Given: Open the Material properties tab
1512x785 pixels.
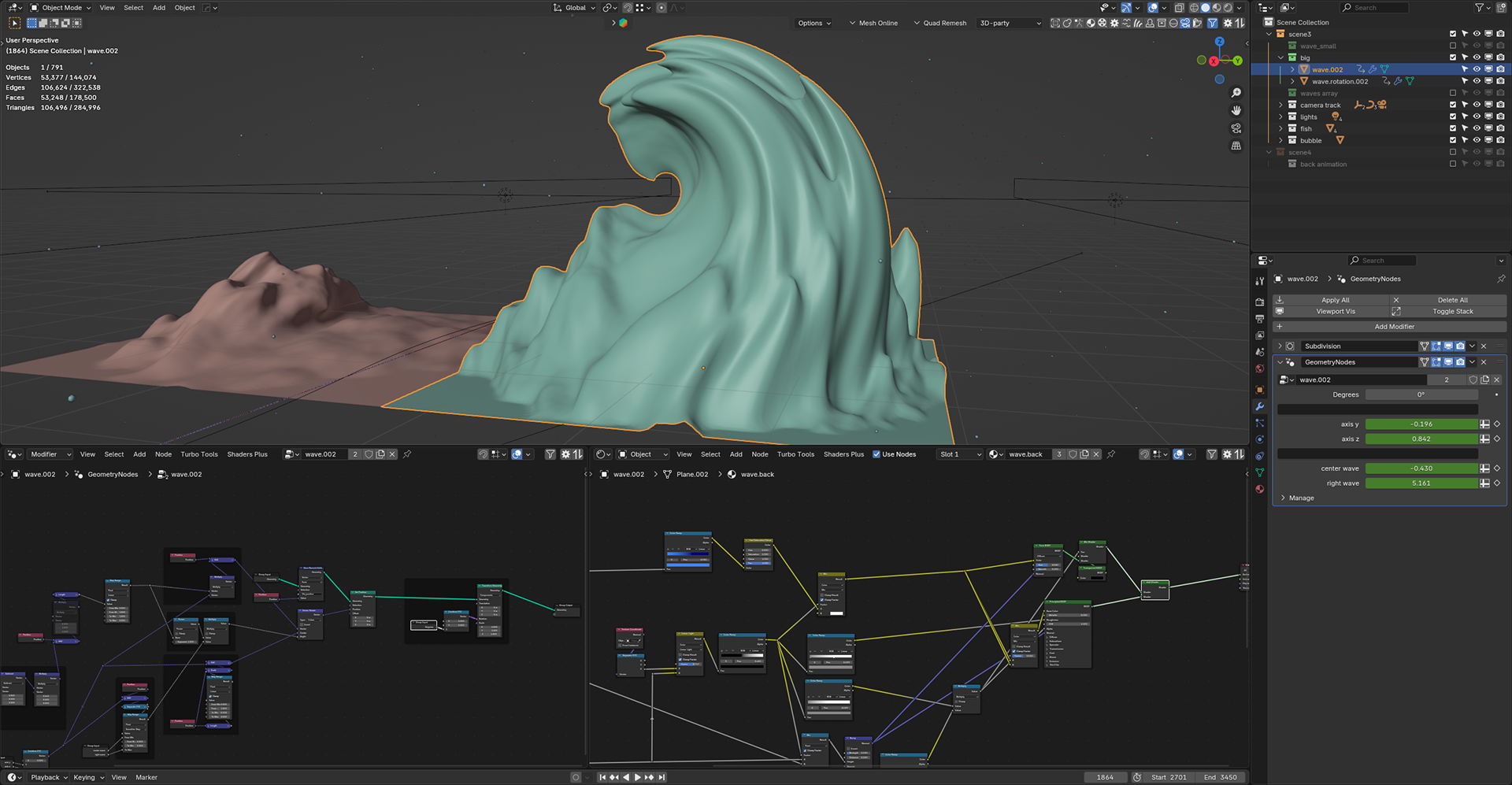Looking at the screenshot, I should click(1259, 489).
